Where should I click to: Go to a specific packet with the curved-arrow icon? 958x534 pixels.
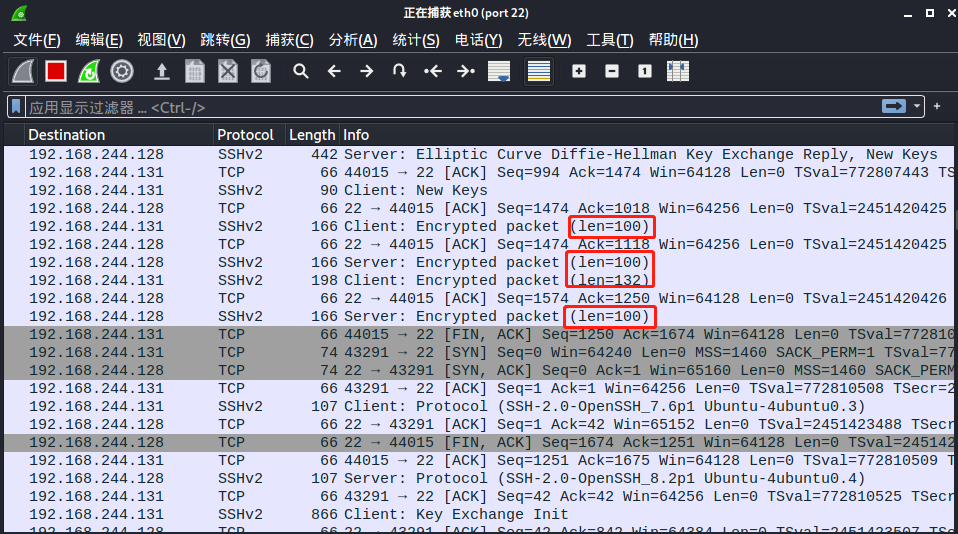point(400,71)
